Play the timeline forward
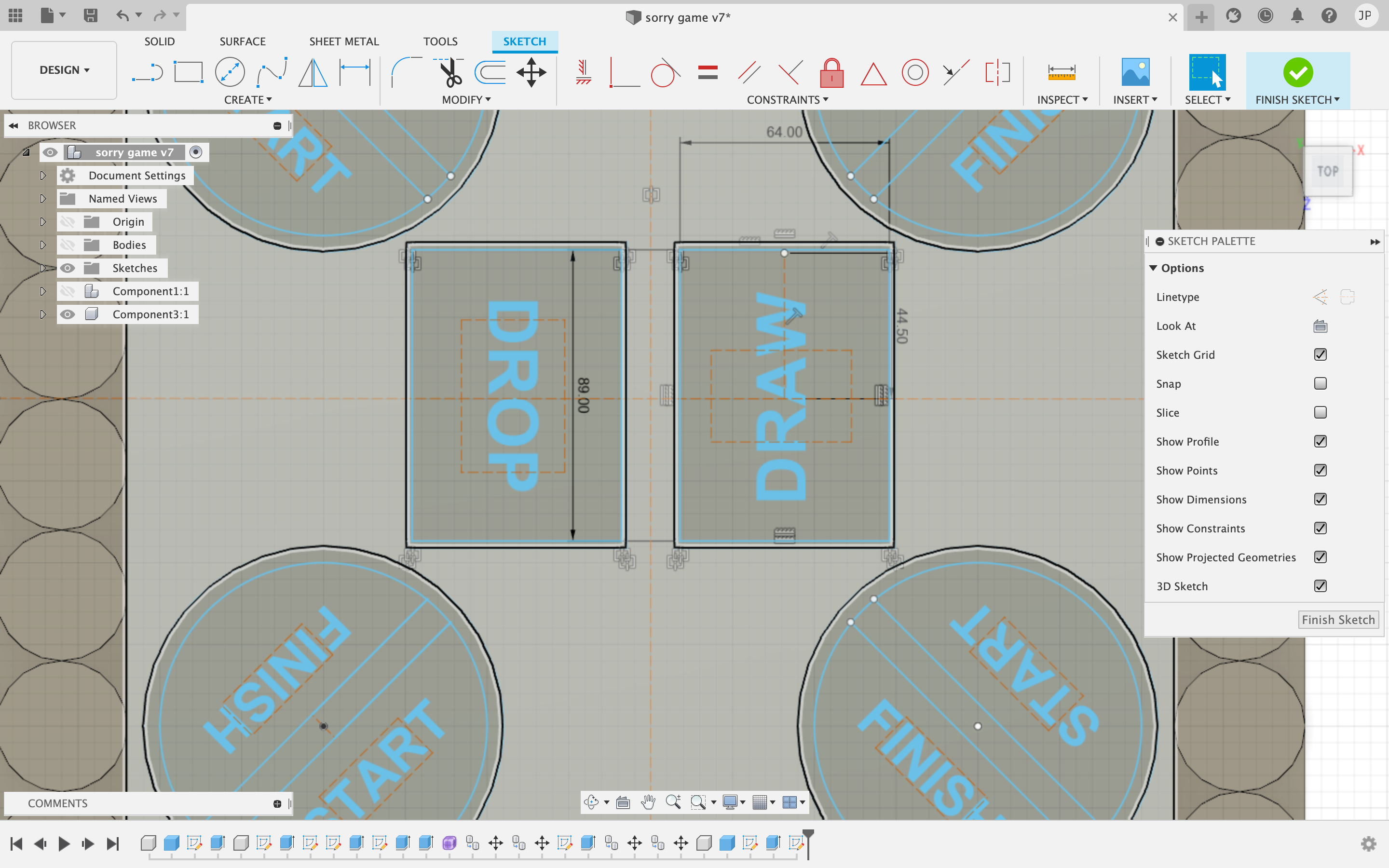This screenshot has width=1389, height=868. coord(64,843)
